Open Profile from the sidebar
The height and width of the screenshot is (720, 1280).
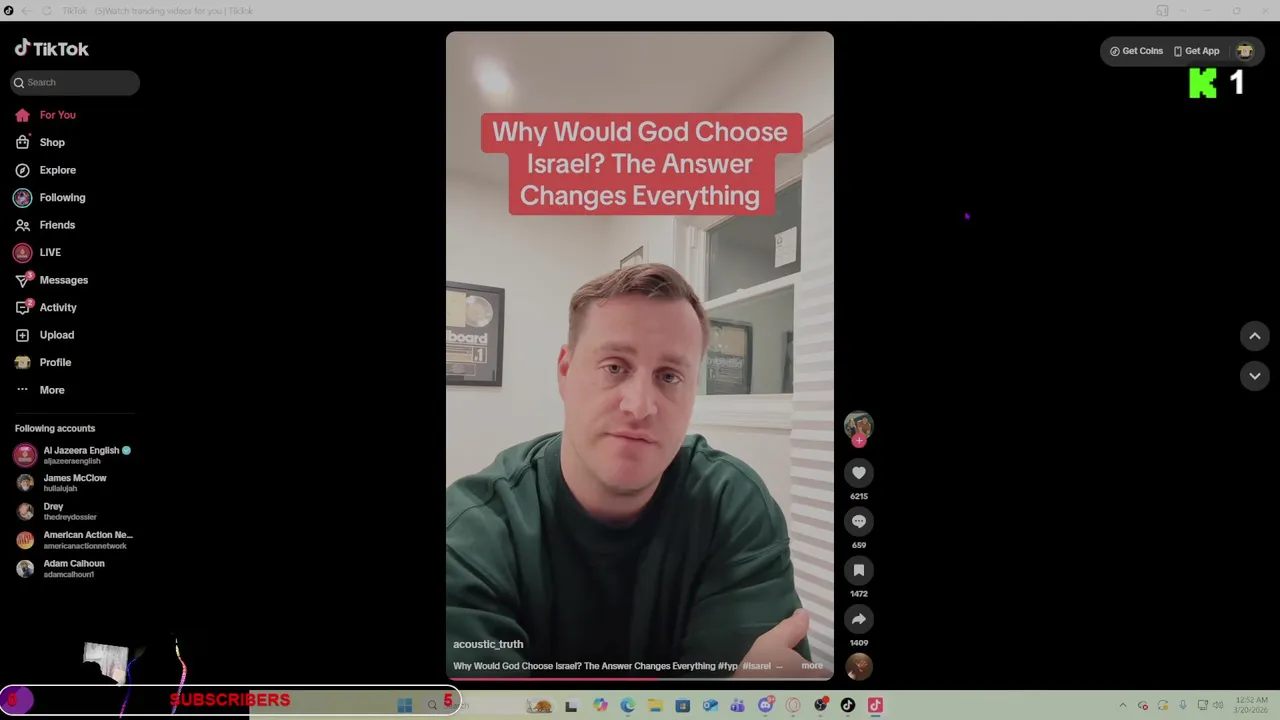pyautogui.click(x=44, y=362)
